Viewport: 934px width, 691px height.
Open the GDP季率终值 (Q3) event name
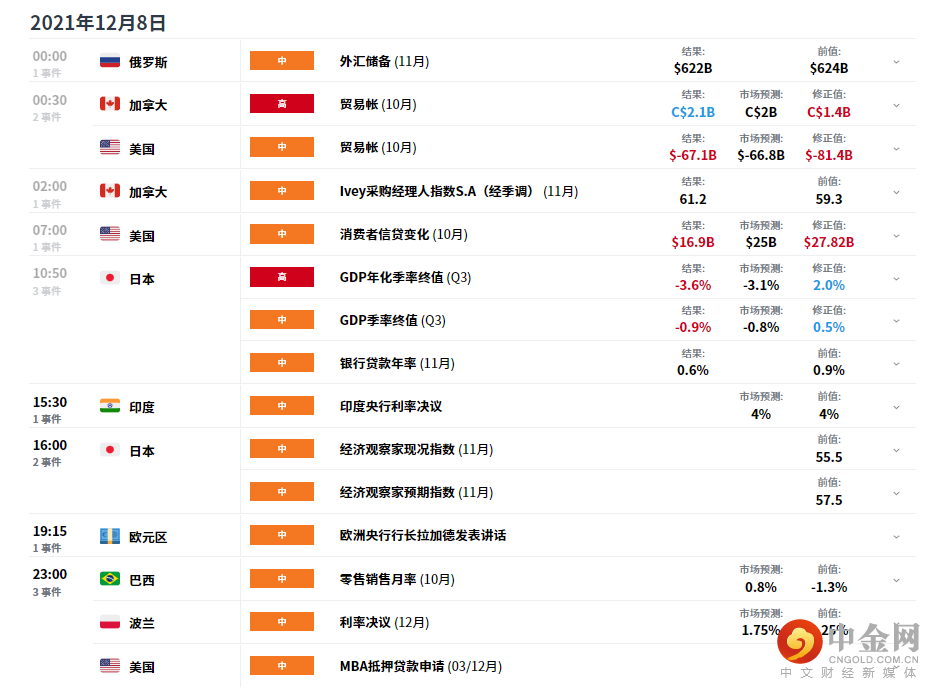pyautogui.click(x=393, y=320)
